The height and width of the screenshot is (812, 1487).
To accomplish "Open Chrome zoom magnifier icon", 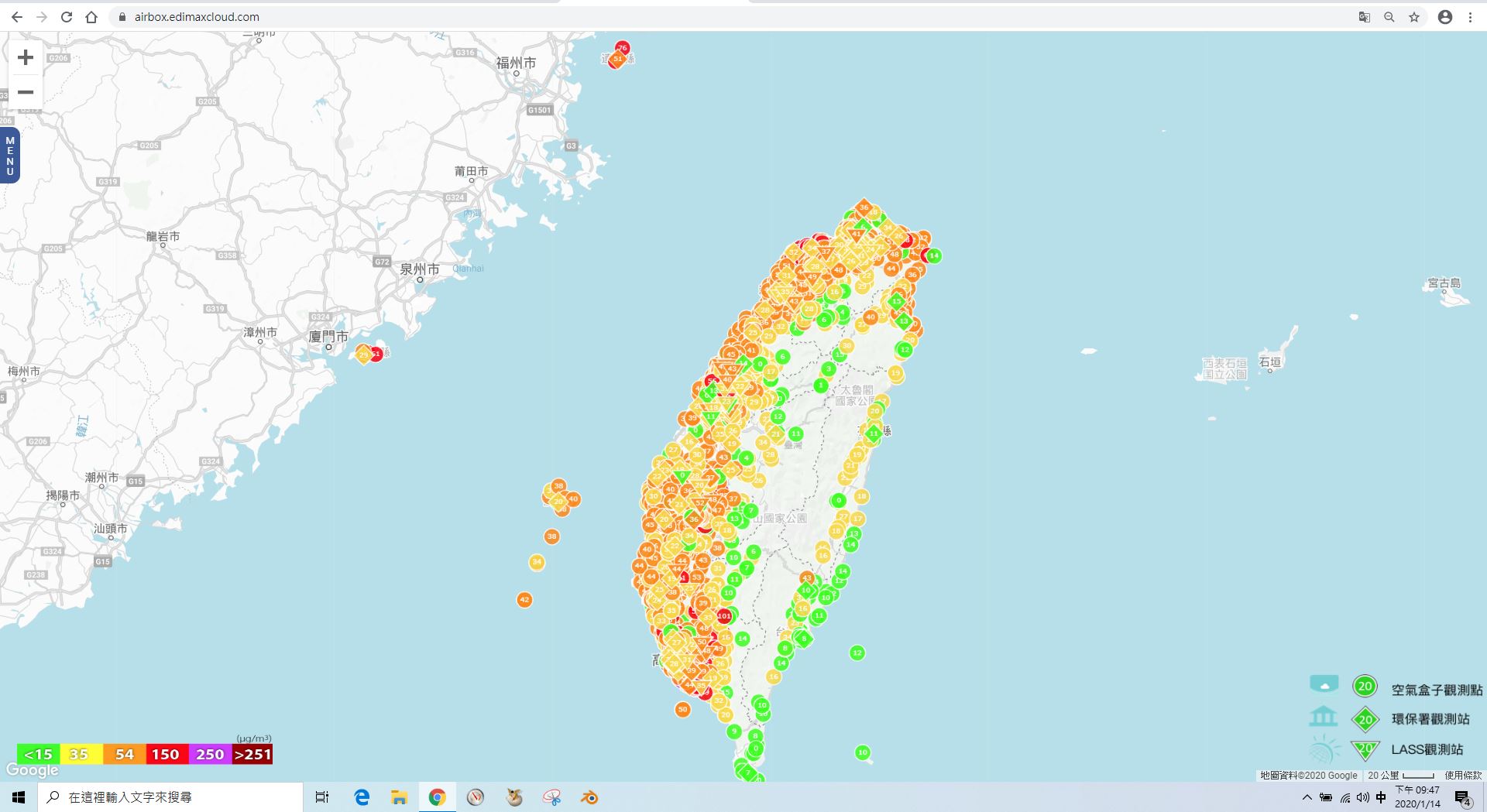I will click(x=1389, y=17).
